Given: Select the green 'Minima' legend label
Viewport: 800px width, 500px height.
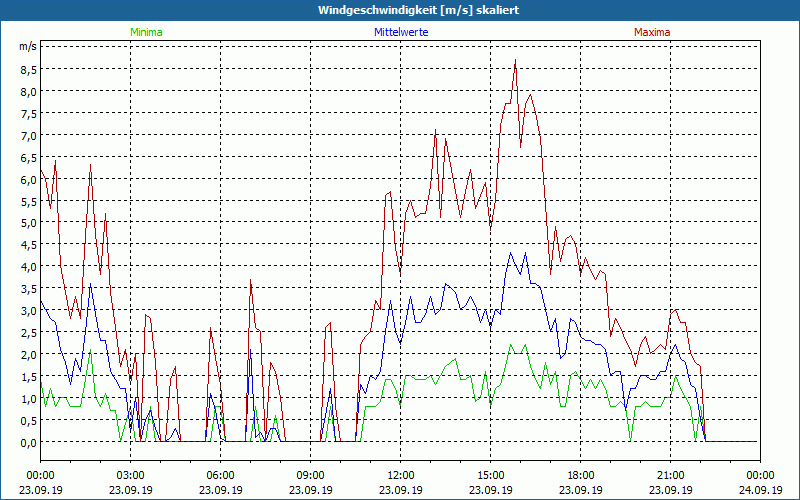Looking at the screenshot, I should tap(146, 32).
